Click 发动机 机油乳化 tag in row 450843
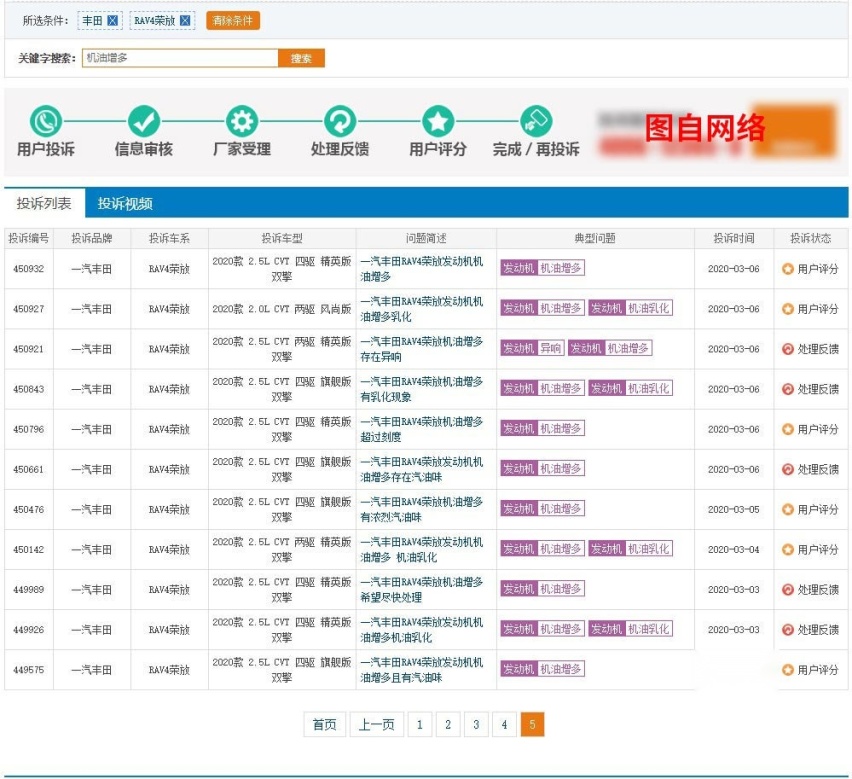 pos(630,388)
